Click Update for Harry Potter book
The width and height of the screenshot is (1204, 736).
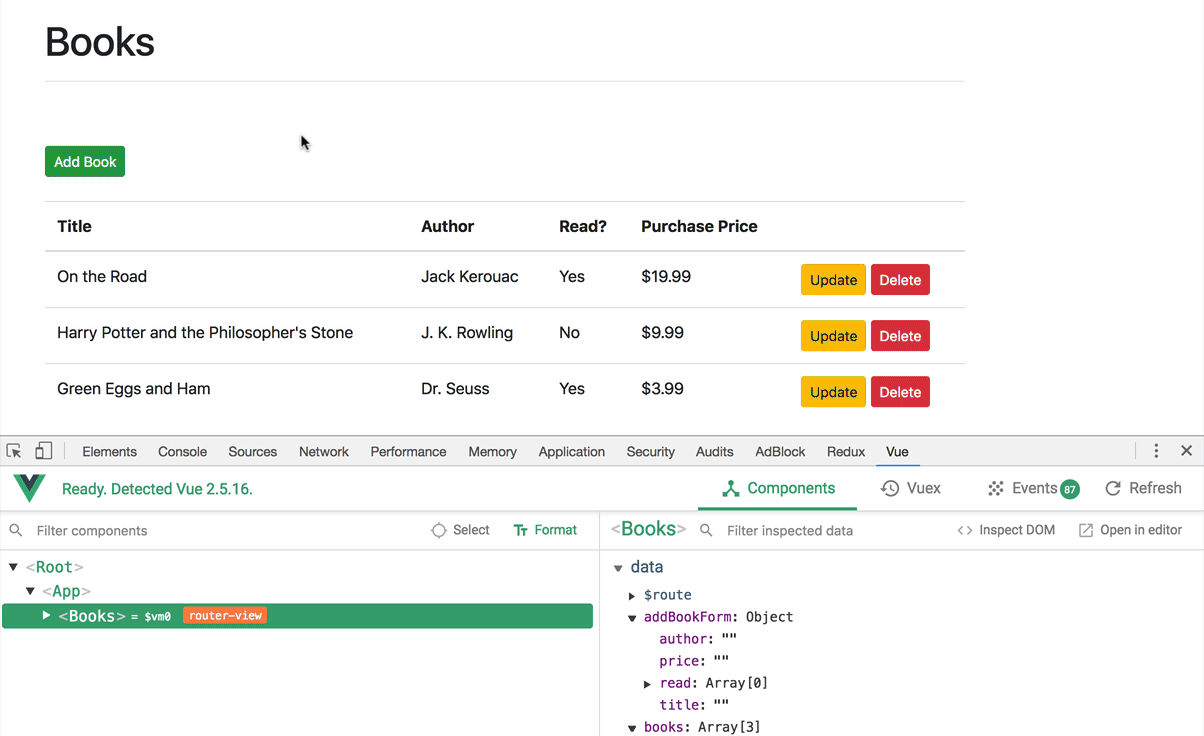(833, 336)
